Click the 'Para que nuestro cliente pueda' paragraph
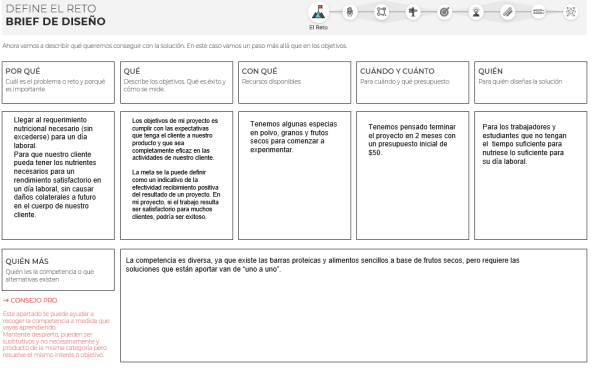Screen dimensions: 592x369 pyautogui.click(x=57, y=184)
